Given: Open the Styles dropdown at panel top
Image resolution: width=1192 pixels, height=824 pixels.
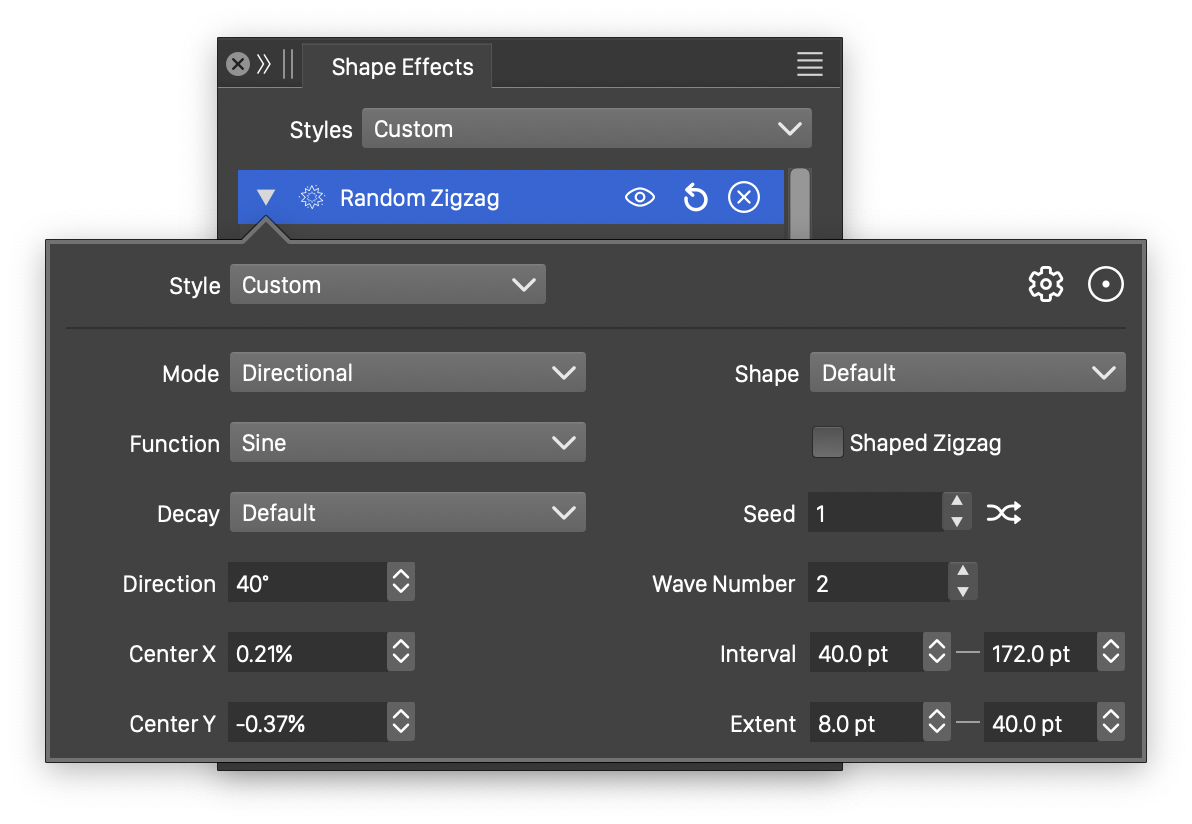Looking at the screenshot, I should coord(586,129).
